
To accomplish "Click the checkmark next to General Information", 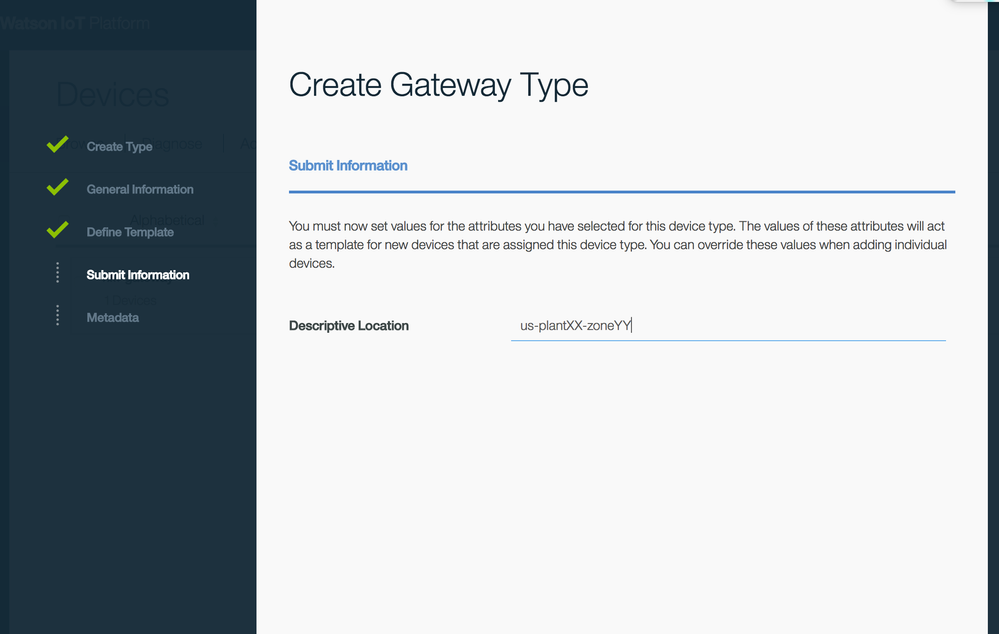I will pyautogui.click(x=57, y=188).
